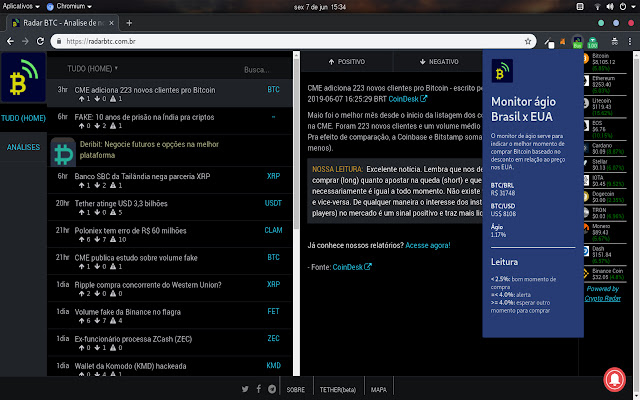Click the Radar BTC extension icon
Viewport: 640px width, 400px height.
[578, 42]
